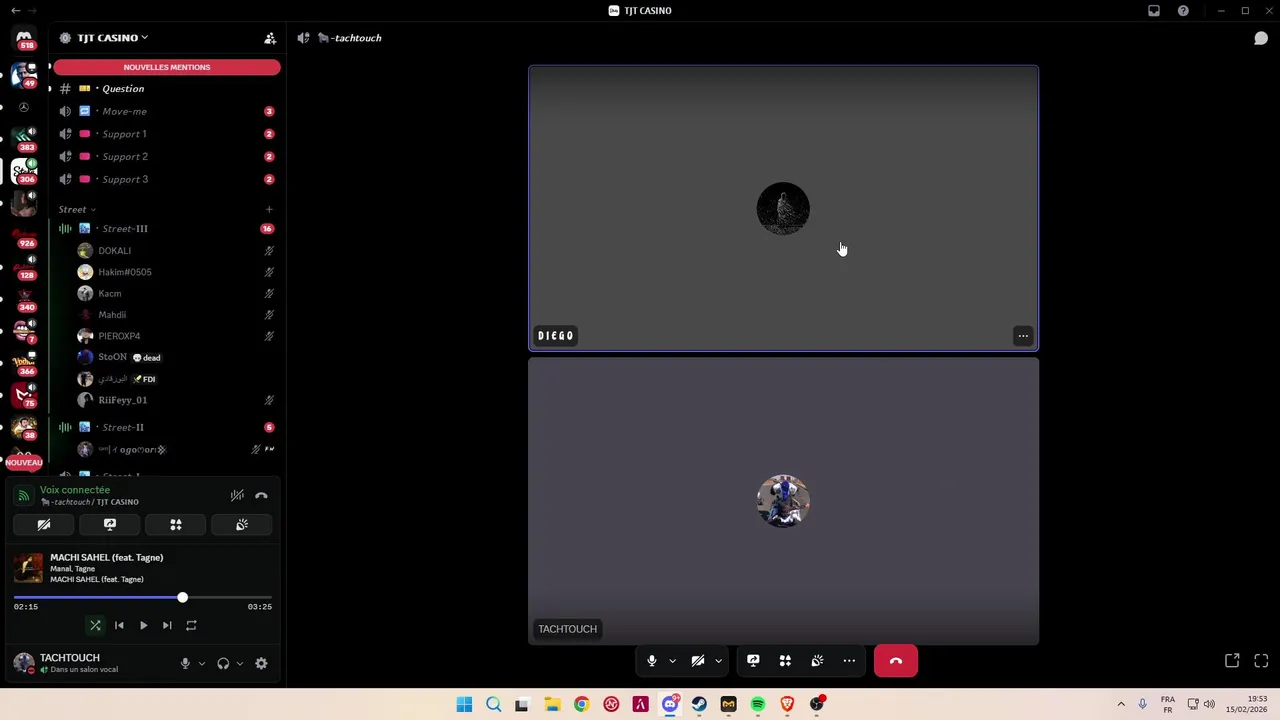The height and width of the screenshot is (720, 1280).
Task: Open user settings gear icon
Action: (261, 663)
